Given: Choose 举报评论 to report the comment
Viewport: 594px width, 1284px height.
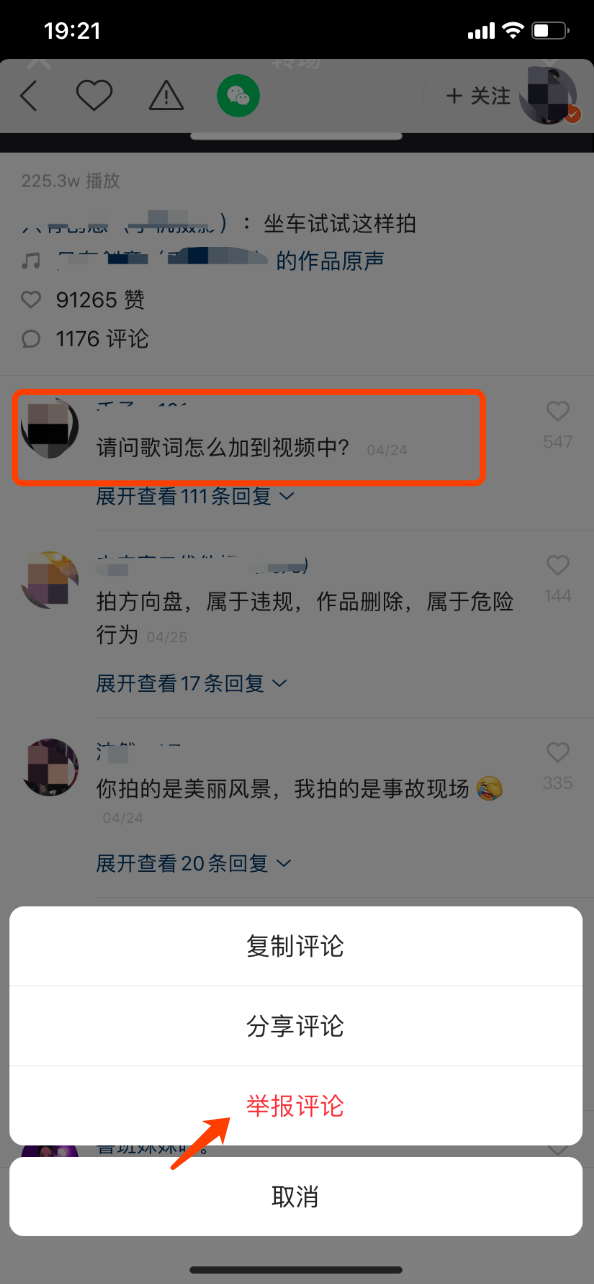Looking at the screenshot, I should [x=296, y=1106].
